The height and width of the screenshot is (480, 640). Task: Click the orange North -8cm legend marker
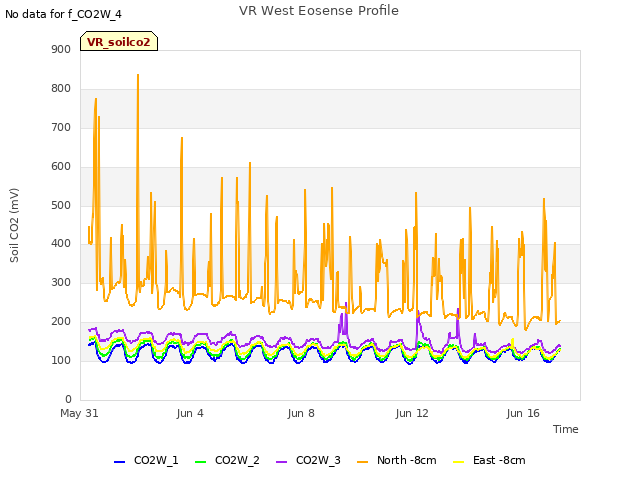362,462
